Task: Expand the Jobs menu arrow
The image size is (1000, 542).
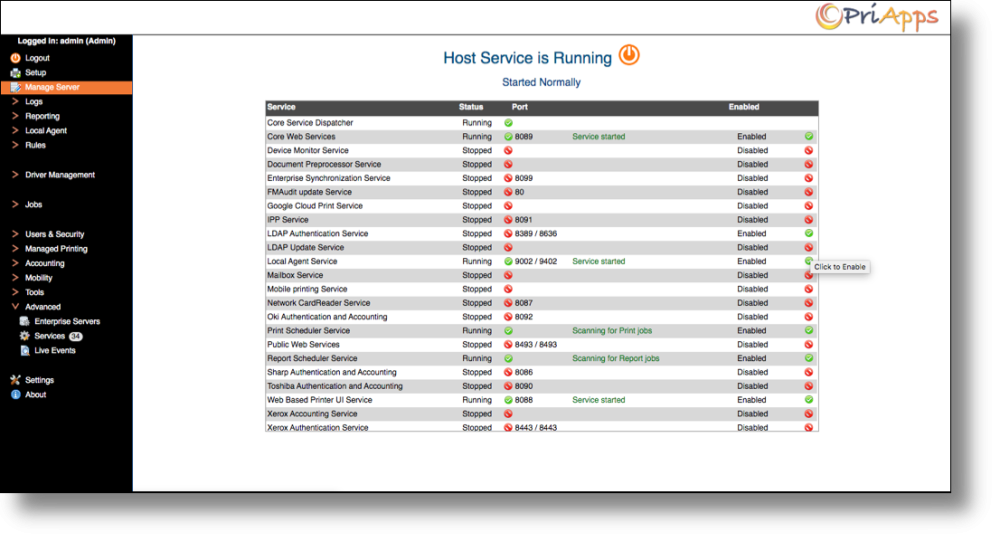Action: 15,205
